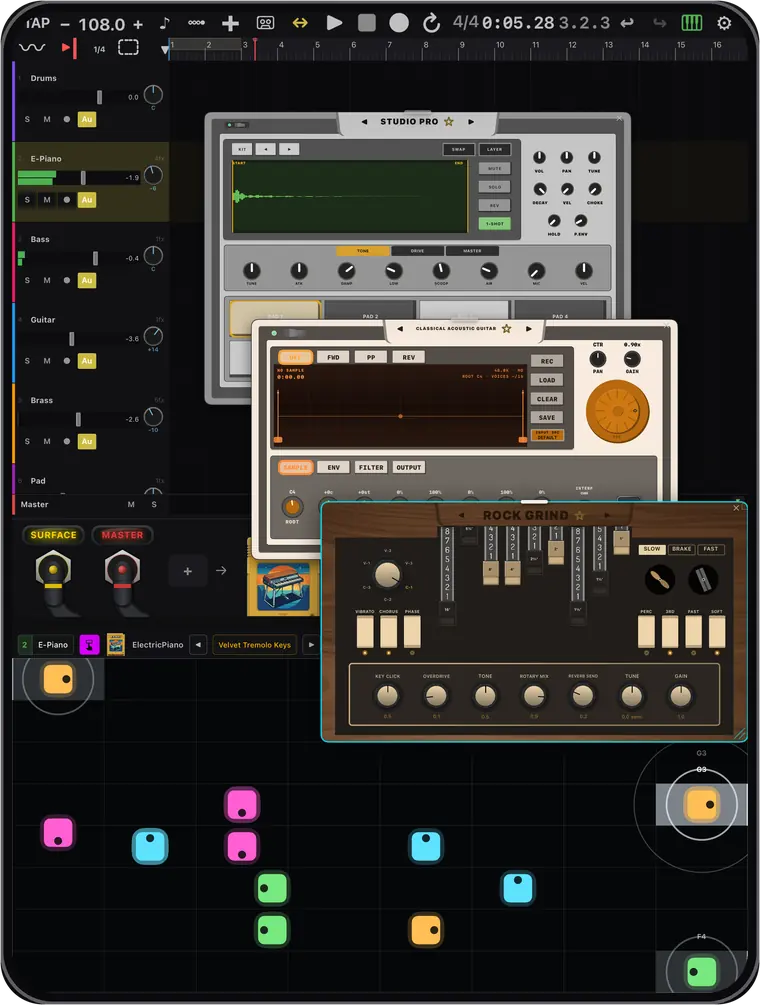Select the SURFACE controller

[53, 535]
